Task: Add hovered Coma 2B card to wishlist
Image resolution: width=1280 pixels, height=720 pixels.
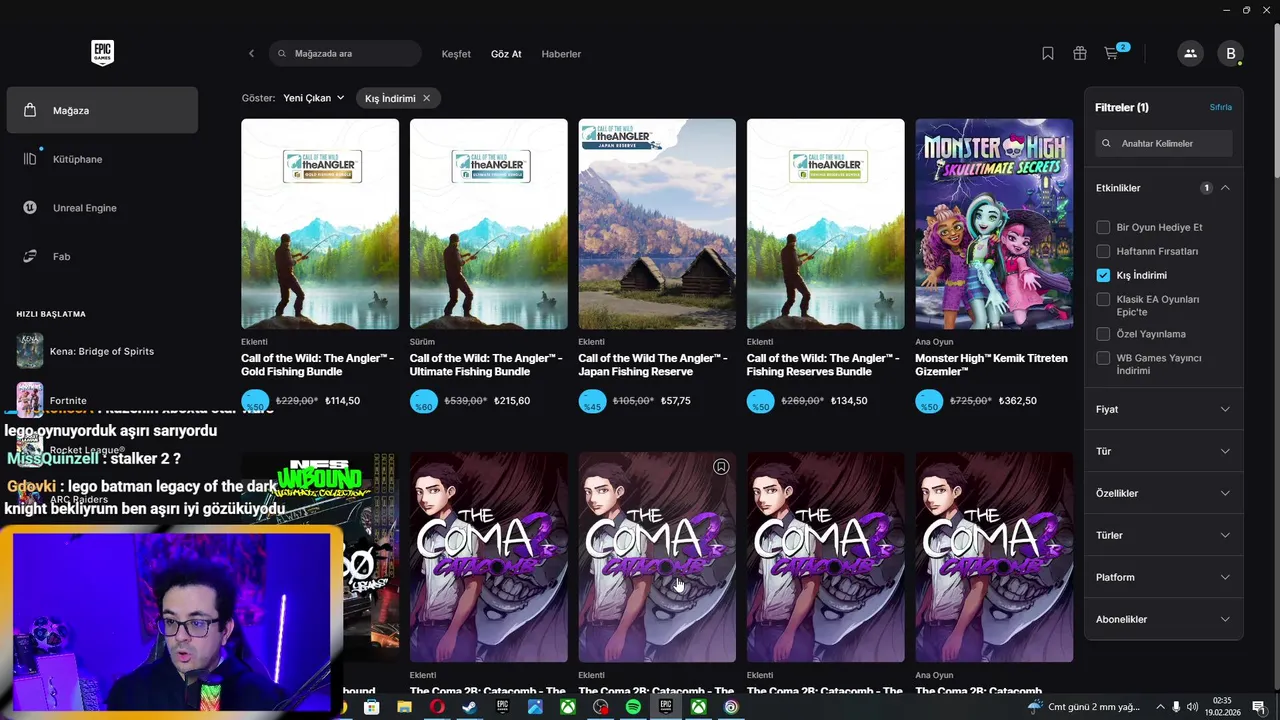Action: tap(721, 467)
